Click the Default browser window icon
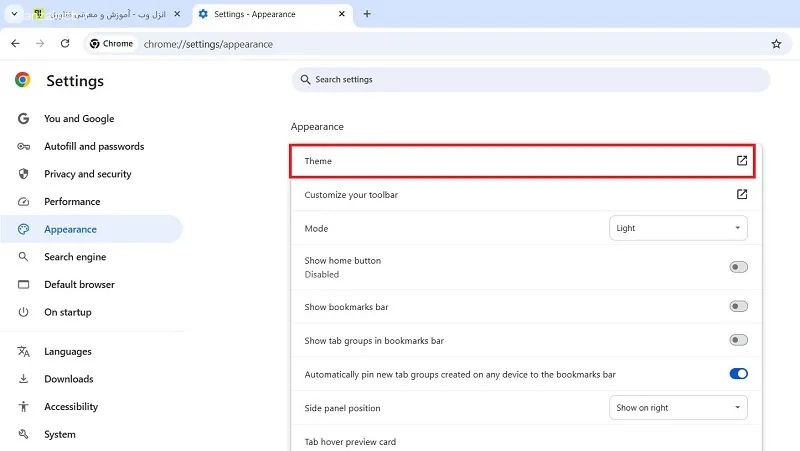Image resolution: width=800 pixels, height=451 pixels. point(23,284)
